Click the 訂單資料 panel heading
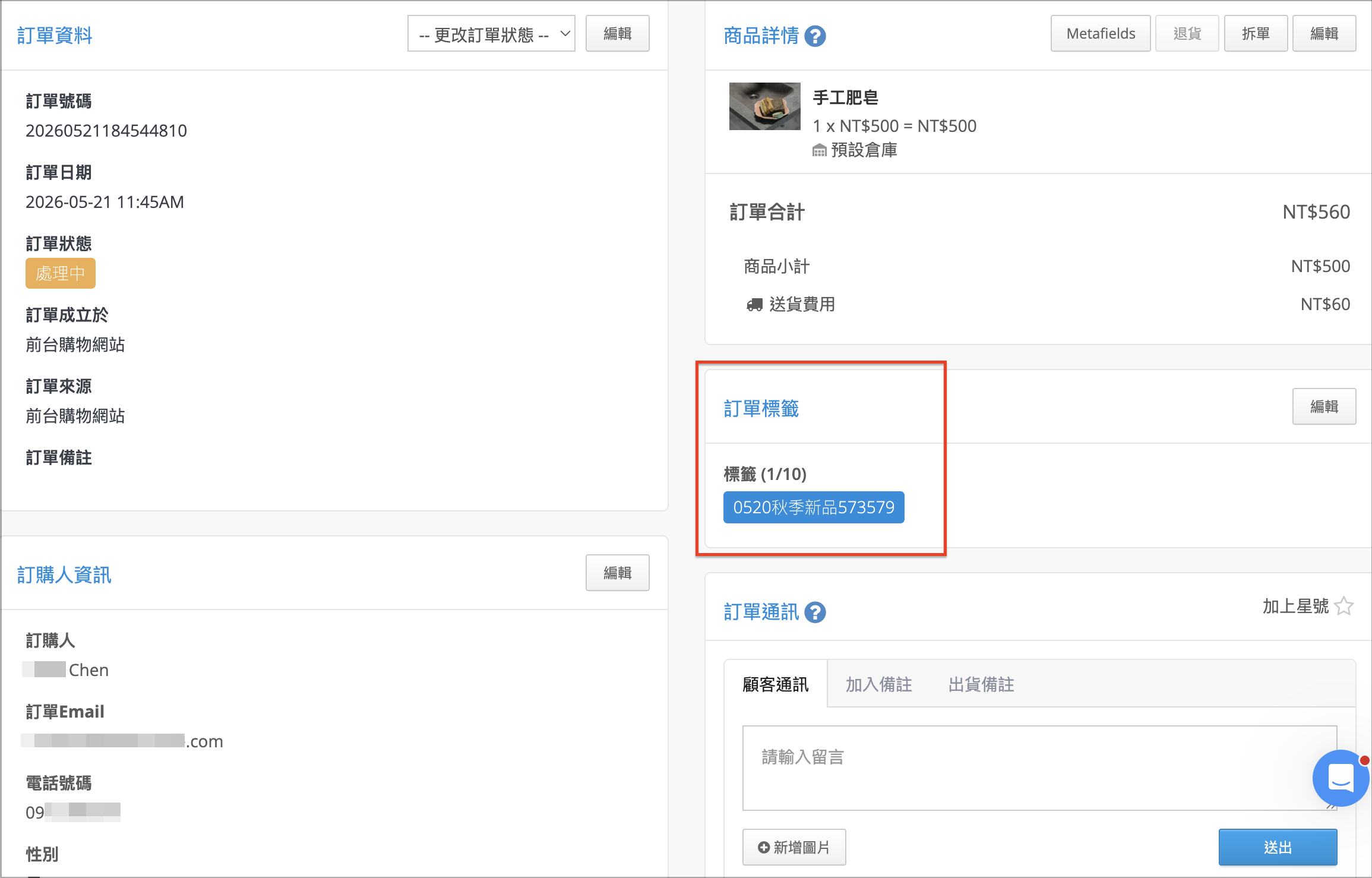Image resolution: width=1372 pixels, height=878 pixels. click(55, 36)
